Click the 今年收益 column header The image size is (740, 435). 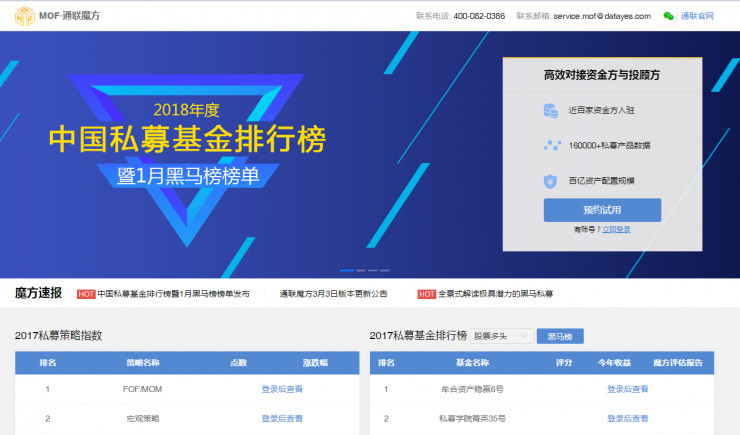pos(614,363)
